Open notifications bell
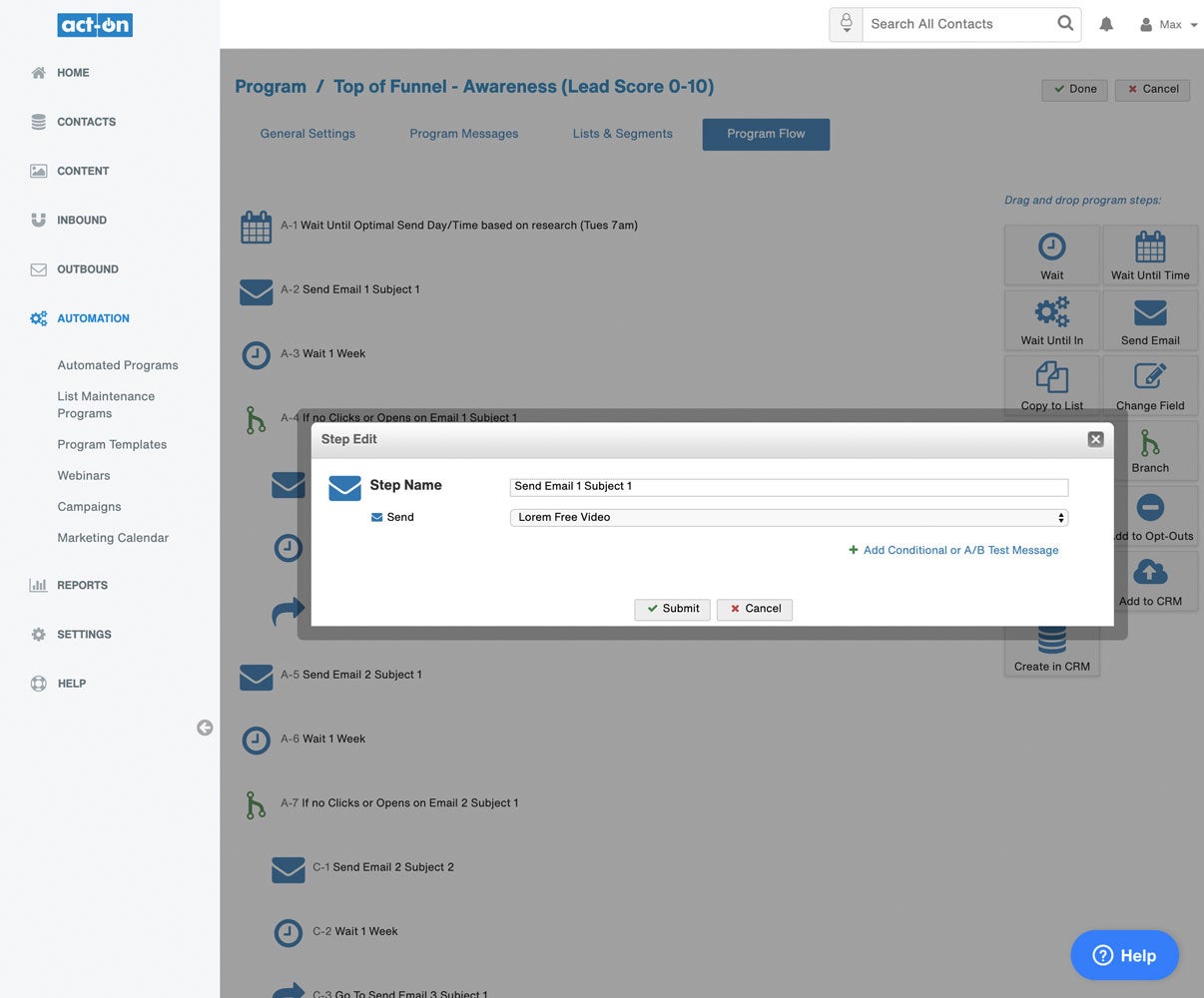This screenshot has width=1204, height=998. click(1106, 24)
